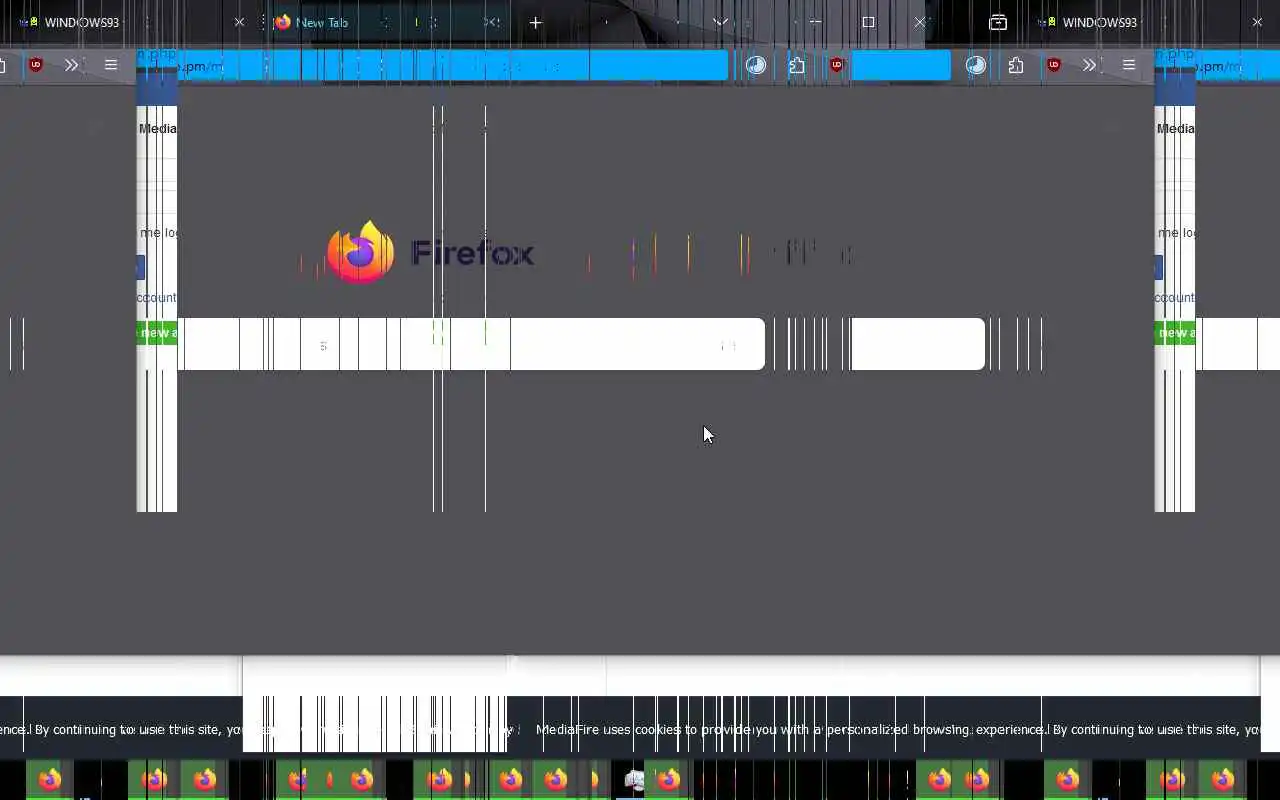1280x800 pixels.
Task: Click the wide highlighted blue address bar
Action: [x=452, y=66]
